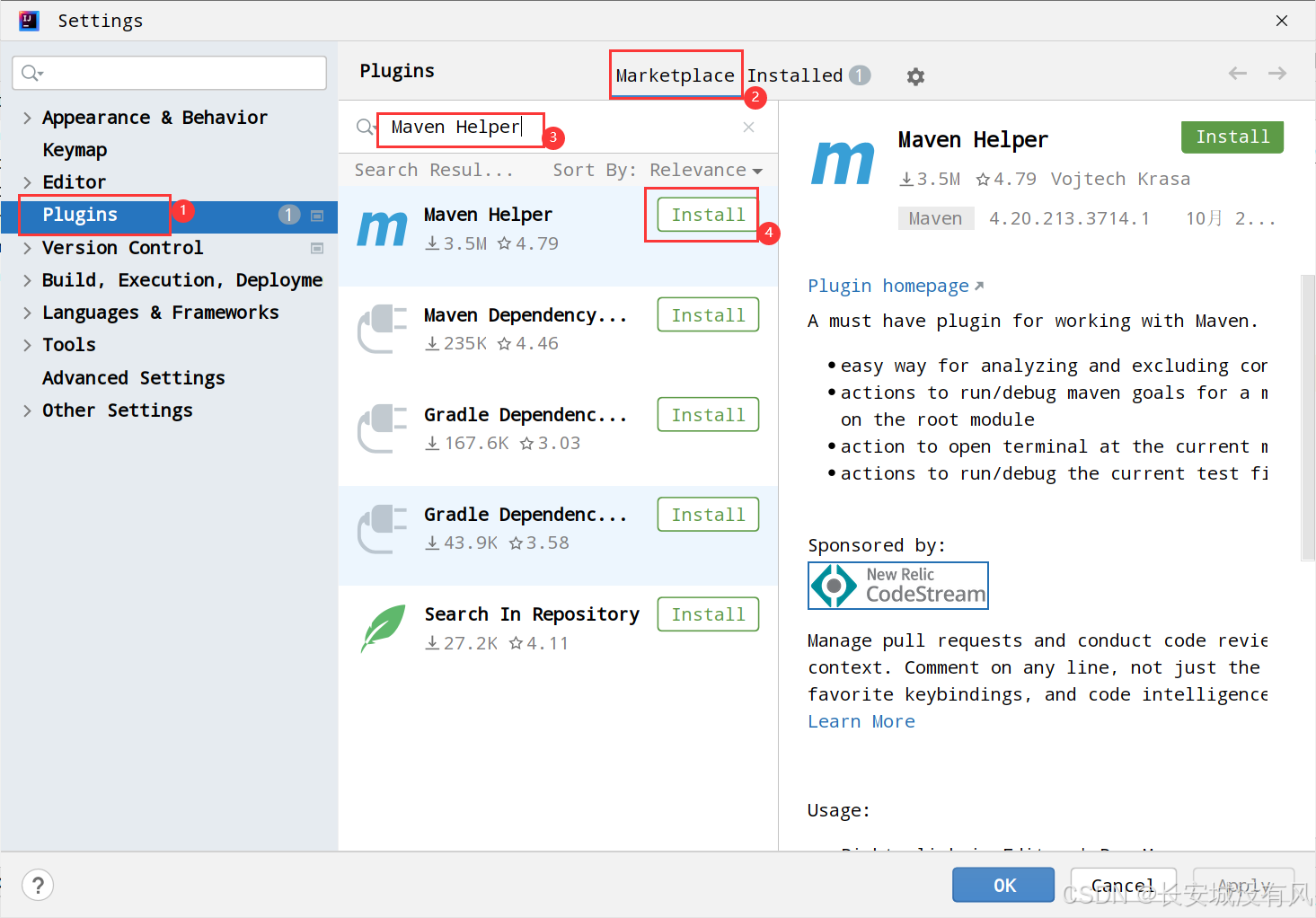Expand the Other Settings node
This screenshot has width=1316, height=918.
click(x=27, y=410)
